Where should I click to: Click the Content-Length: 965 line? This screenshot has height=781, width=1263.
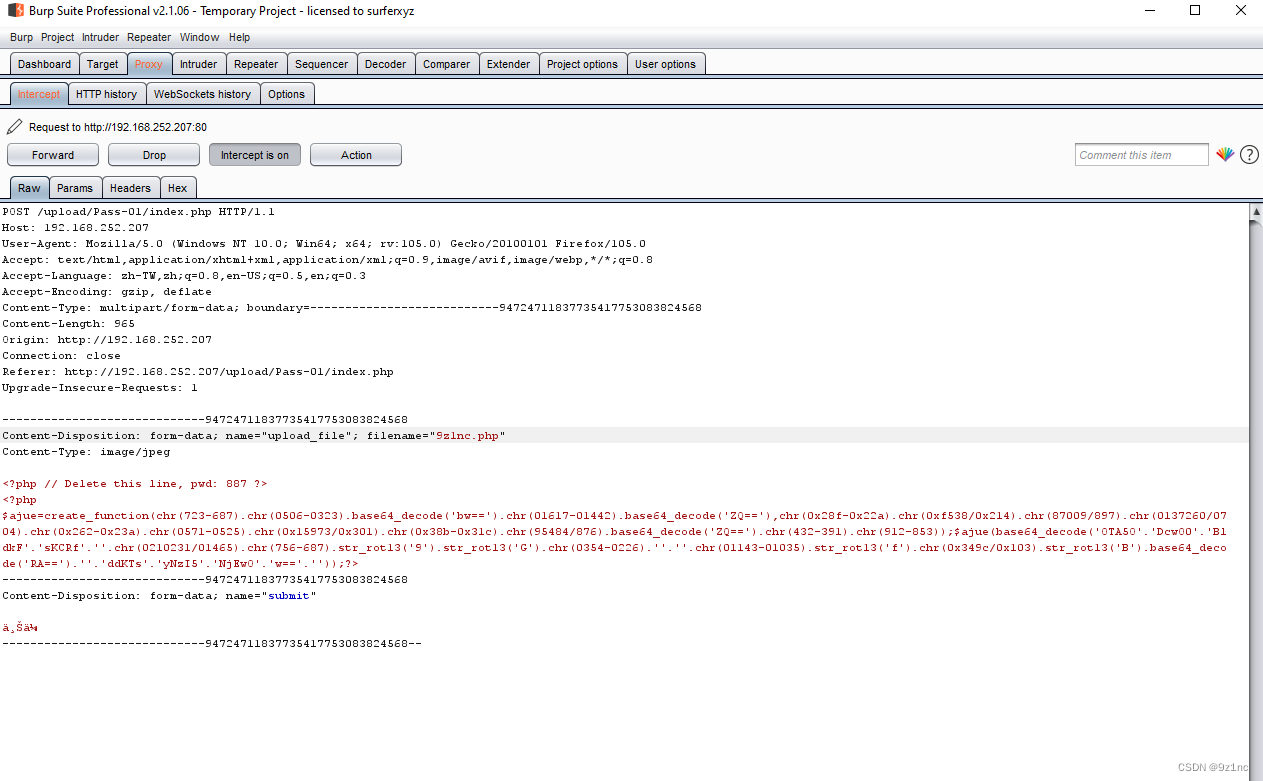click(68, 324)
